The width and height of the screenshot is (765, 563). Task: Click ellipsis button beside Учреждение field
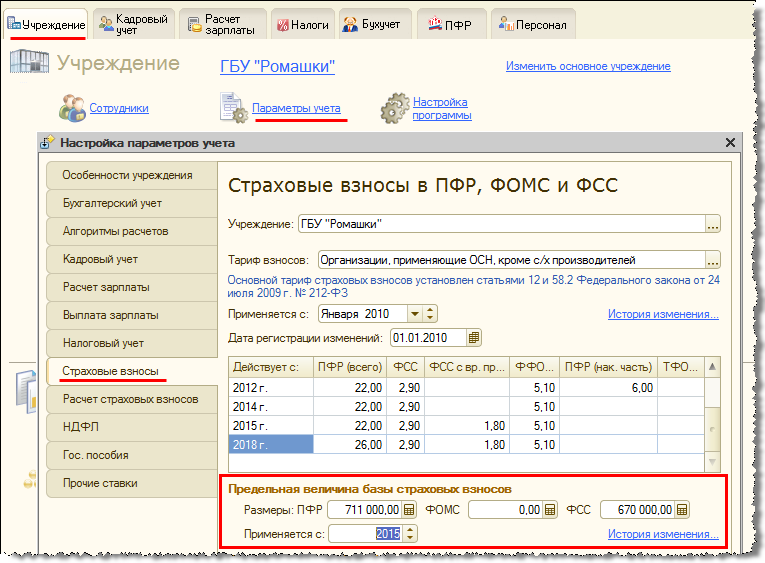(712, 224)
